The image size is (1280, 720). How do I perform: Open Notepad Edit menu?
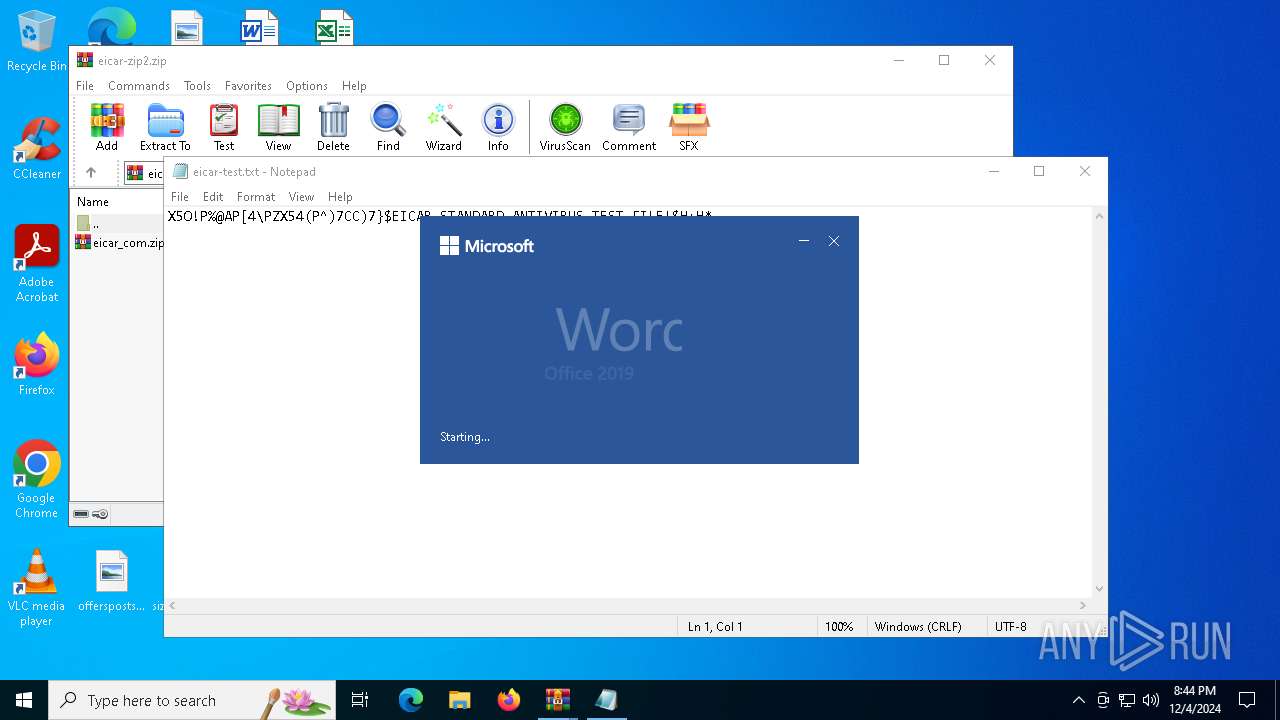[x=213, y=197]
